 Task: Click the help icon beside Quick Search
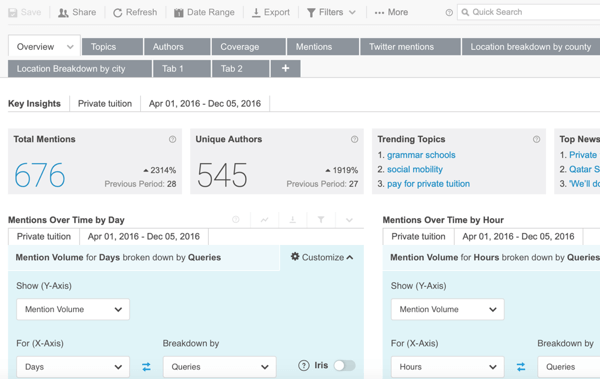coord(449,13)
